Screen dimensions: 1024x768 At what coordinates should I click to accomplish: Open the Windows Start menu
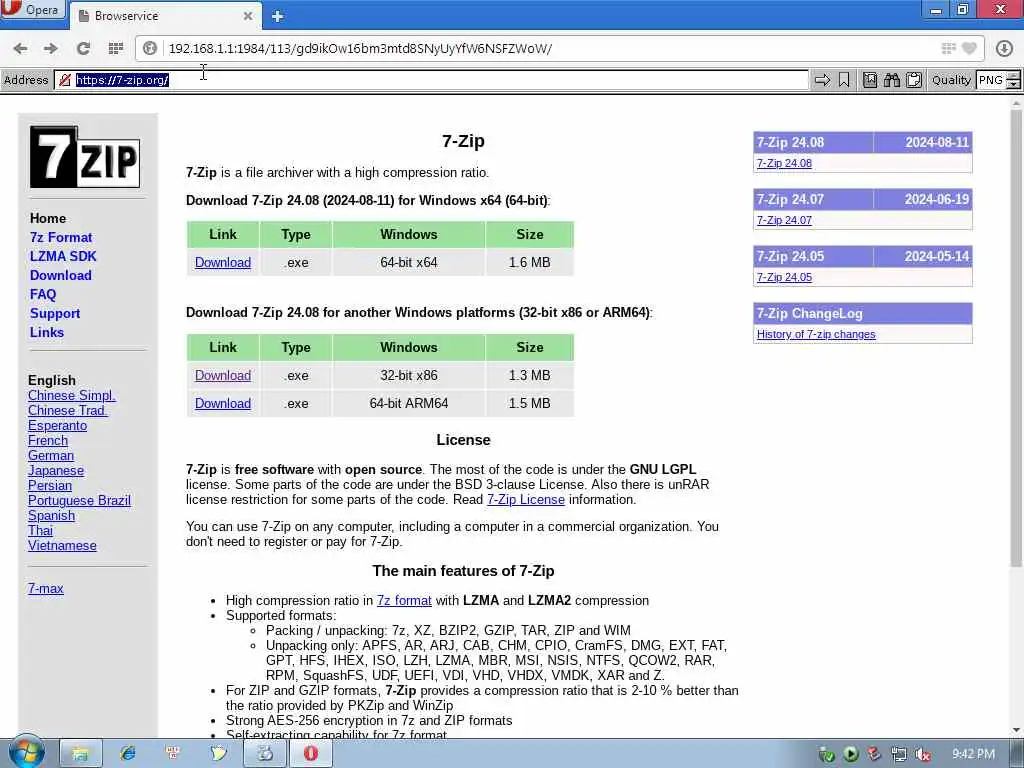click(26, 753)
